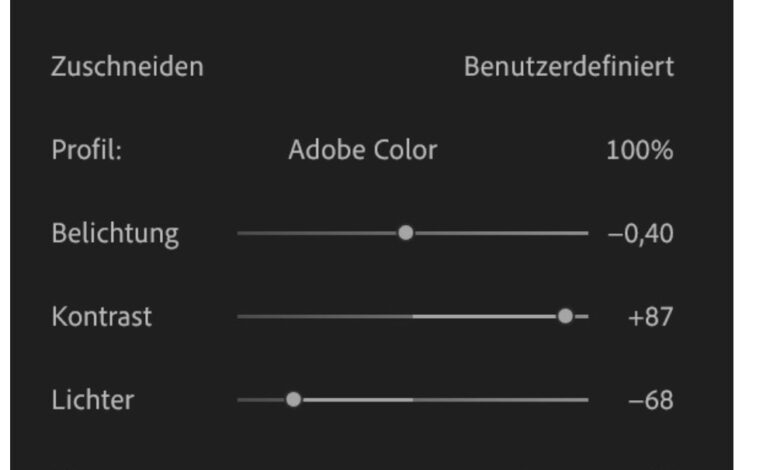Image resolution: width=780 pixels, height=470 pixels.
Task: Click the Lichter label
Action: 92,400
